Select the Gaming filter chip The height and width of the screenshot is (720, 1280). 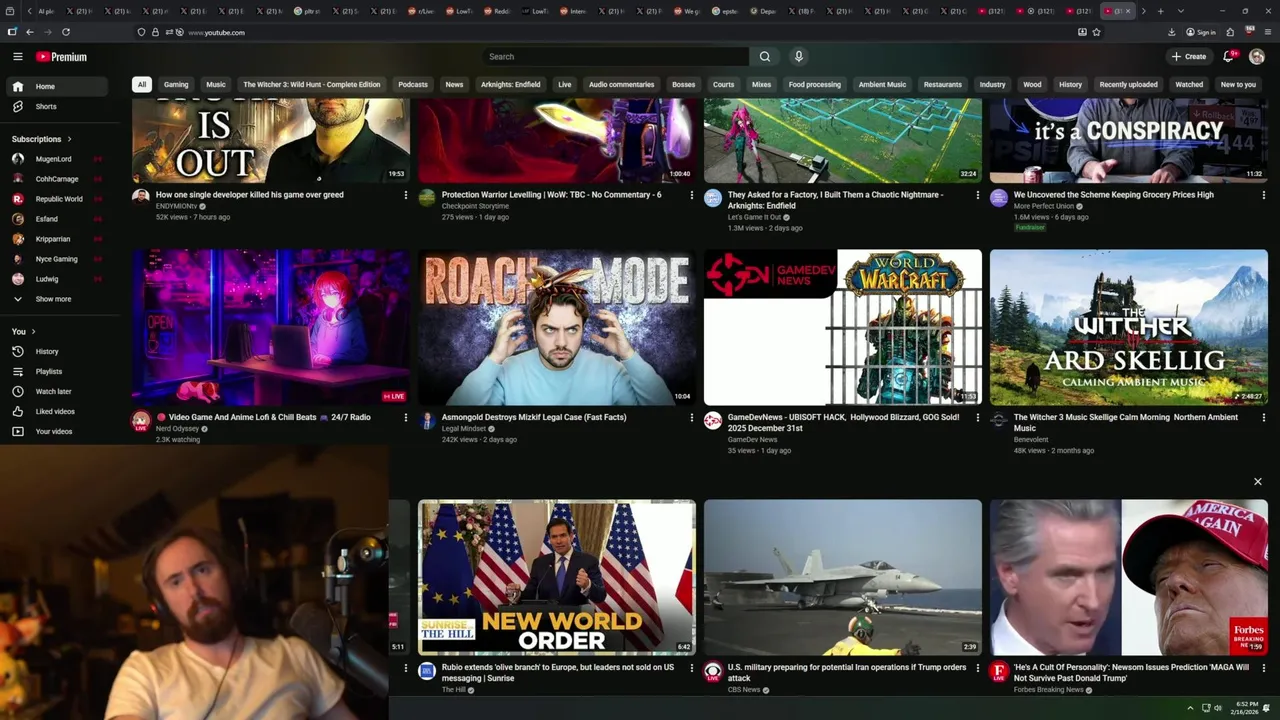click(x=176, y=85)
